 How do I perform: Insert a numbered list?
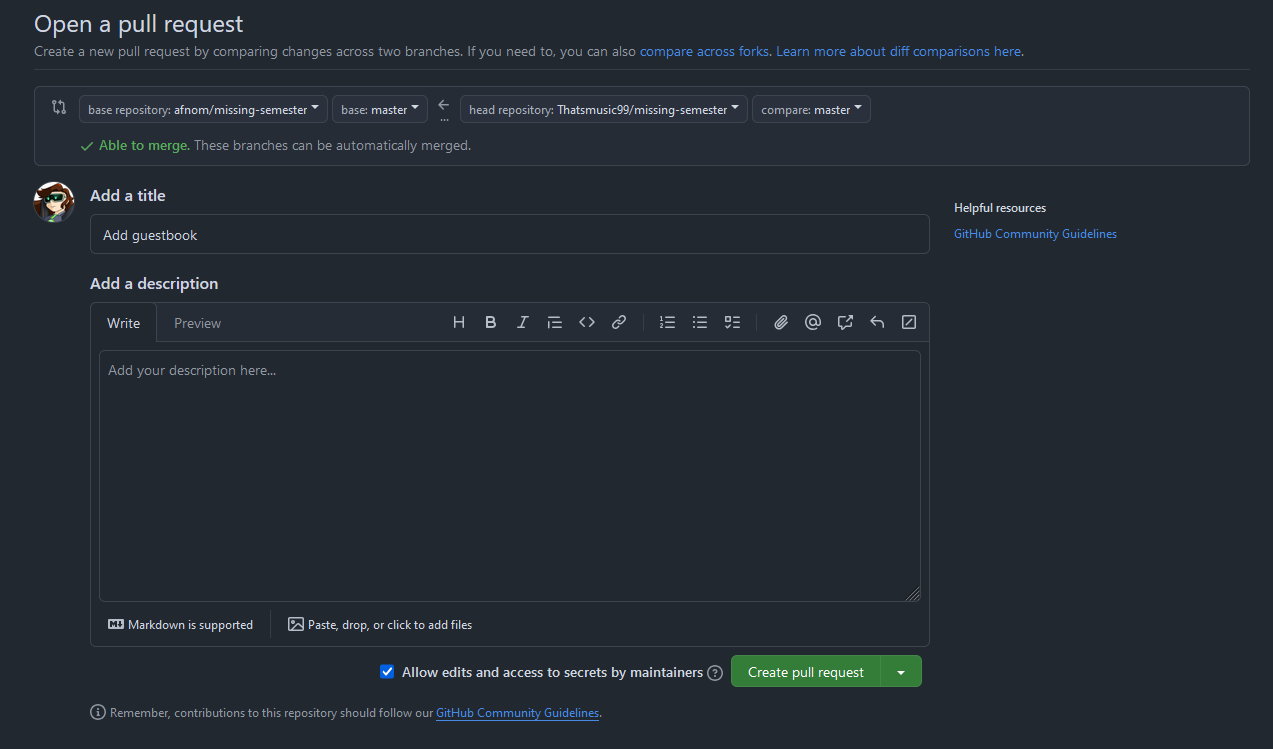coord(667,321)
